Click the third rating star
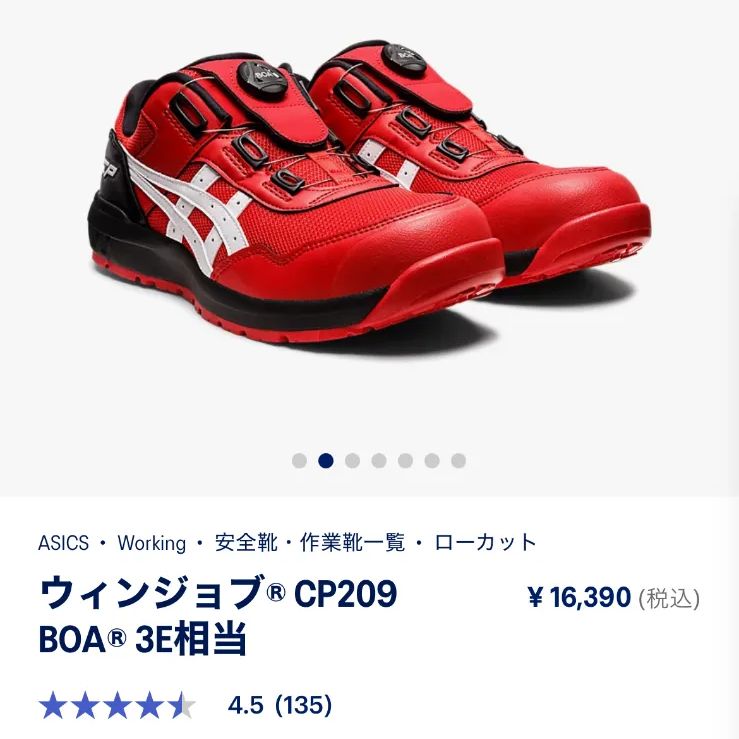 (117, 706)
